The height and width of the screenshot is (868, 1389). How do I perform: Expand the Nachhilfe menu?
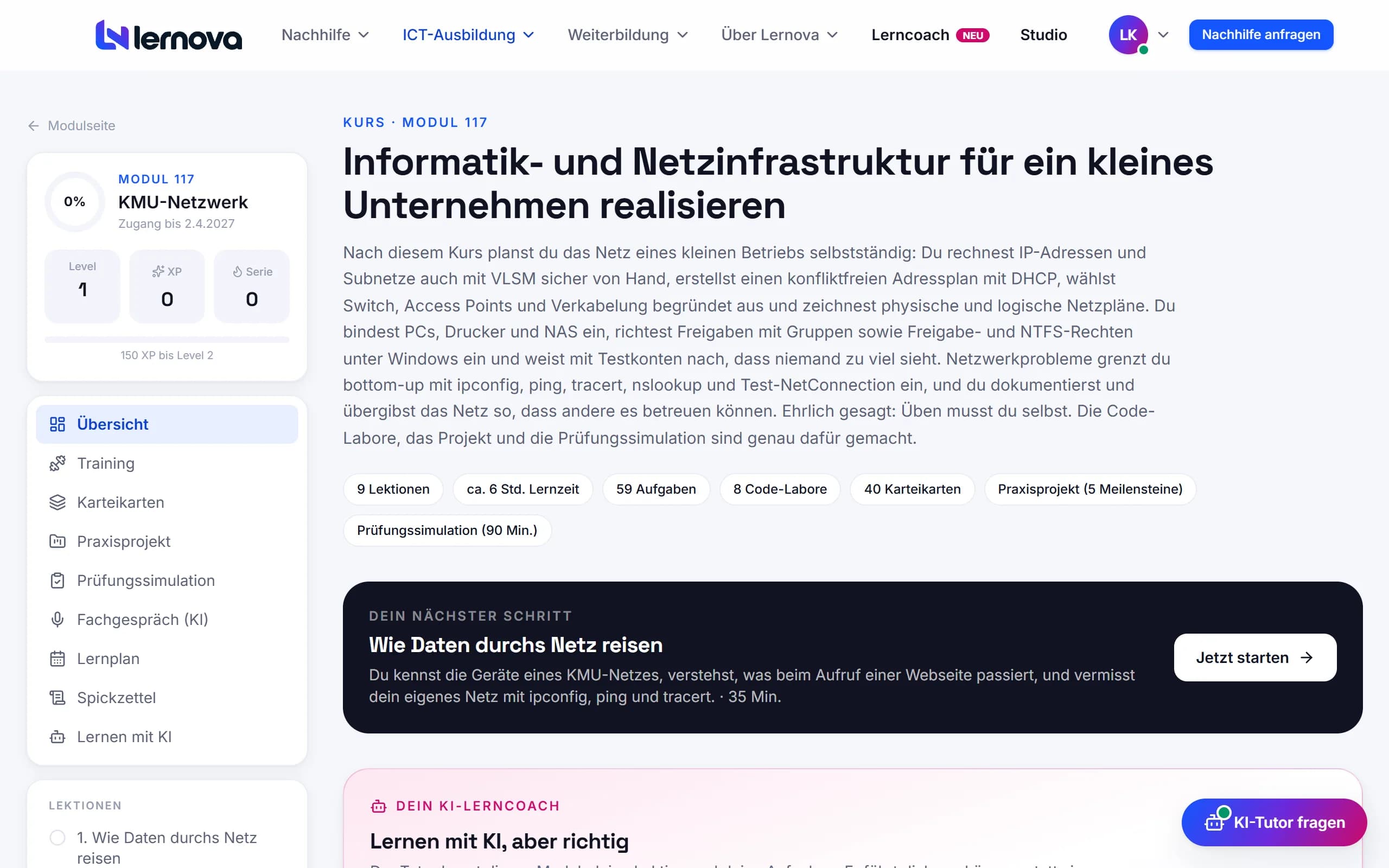(325, 35)
